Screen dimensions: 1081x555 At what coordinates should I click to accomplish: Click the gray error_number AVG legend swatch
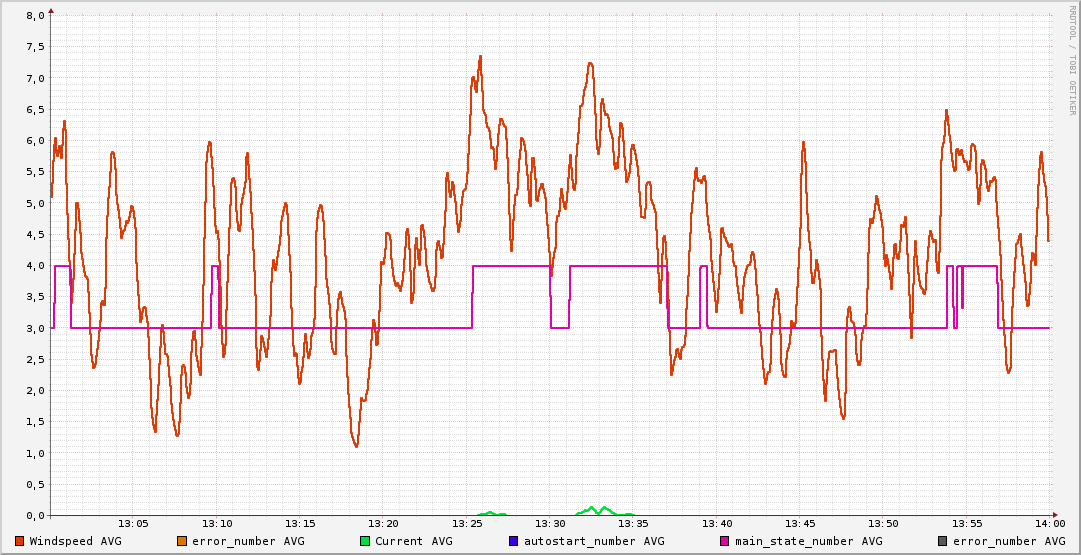click(942, 541)
